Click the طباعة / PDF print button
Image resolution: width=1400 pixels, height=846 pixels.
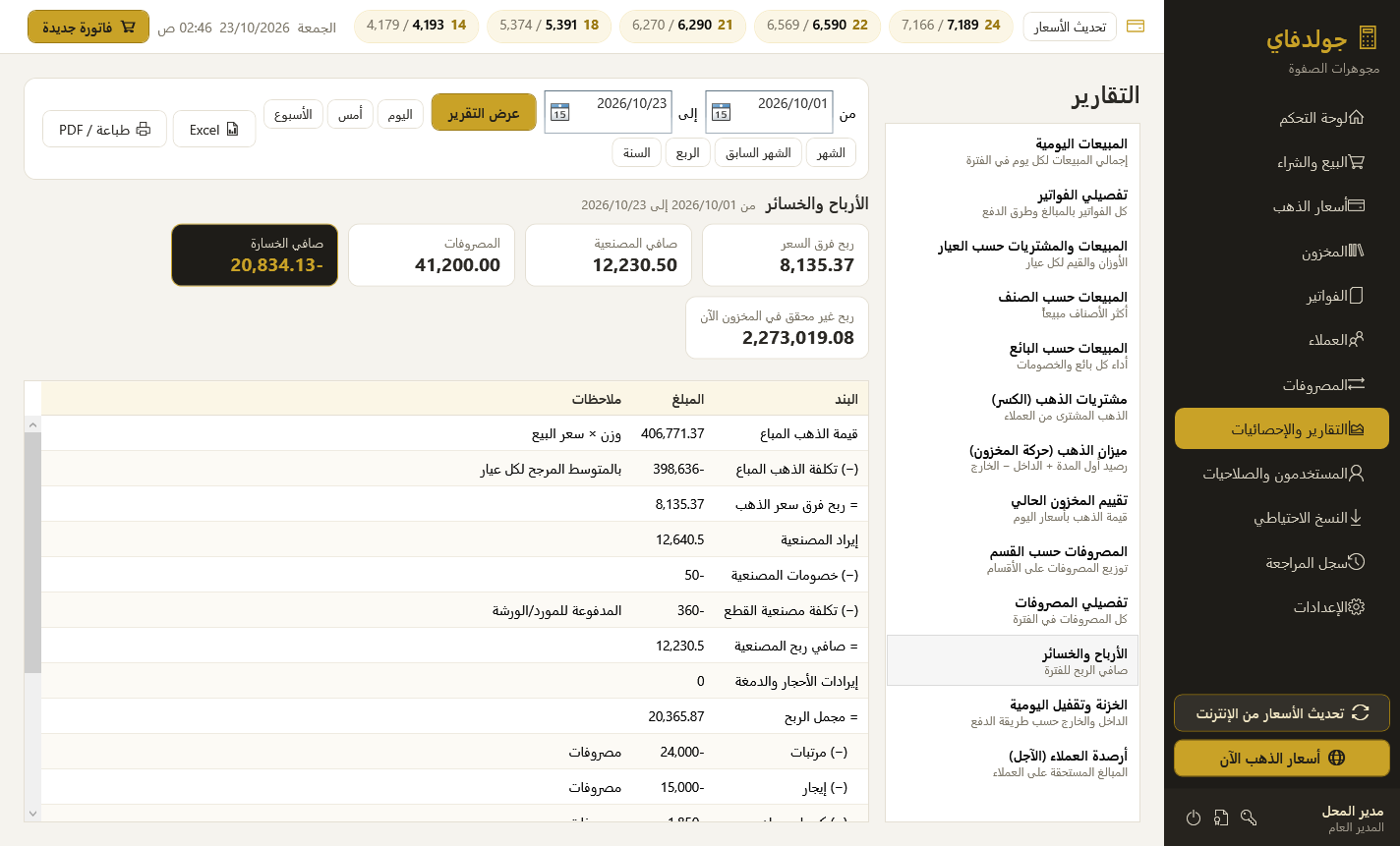tap(104, 129)
